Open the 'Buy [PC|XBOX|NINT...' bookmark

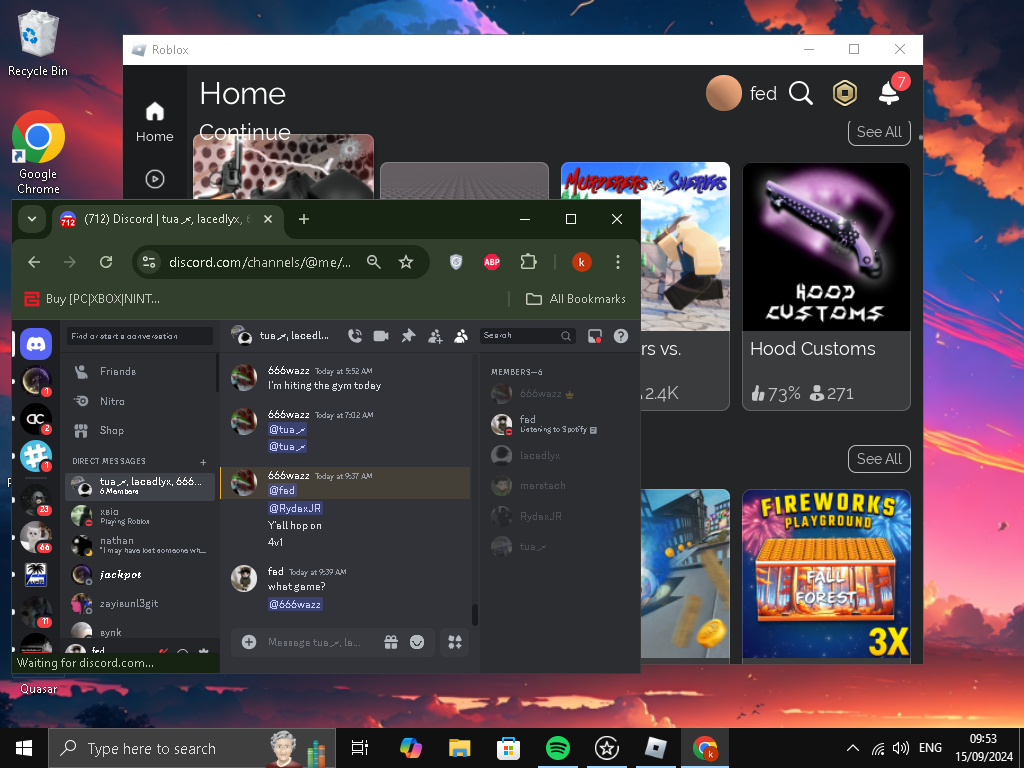coord(92,298)
